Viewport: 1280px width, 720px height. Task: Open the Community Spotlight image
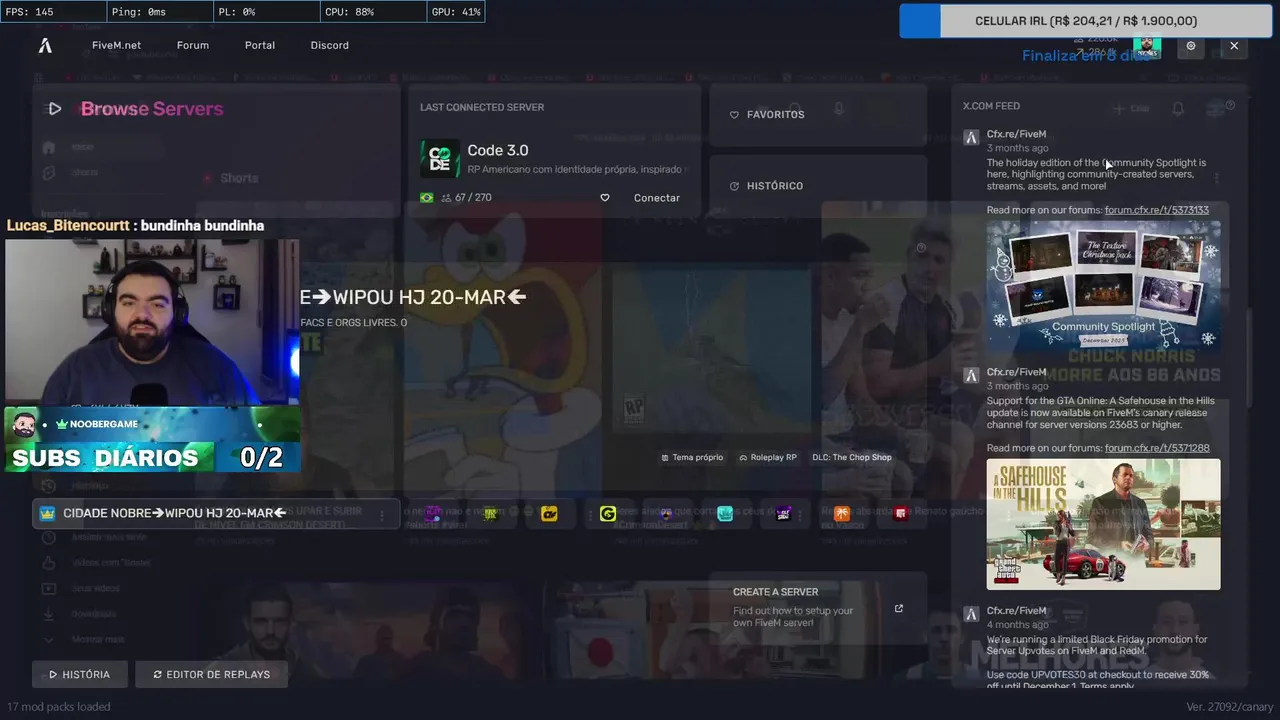(1103, 286)
